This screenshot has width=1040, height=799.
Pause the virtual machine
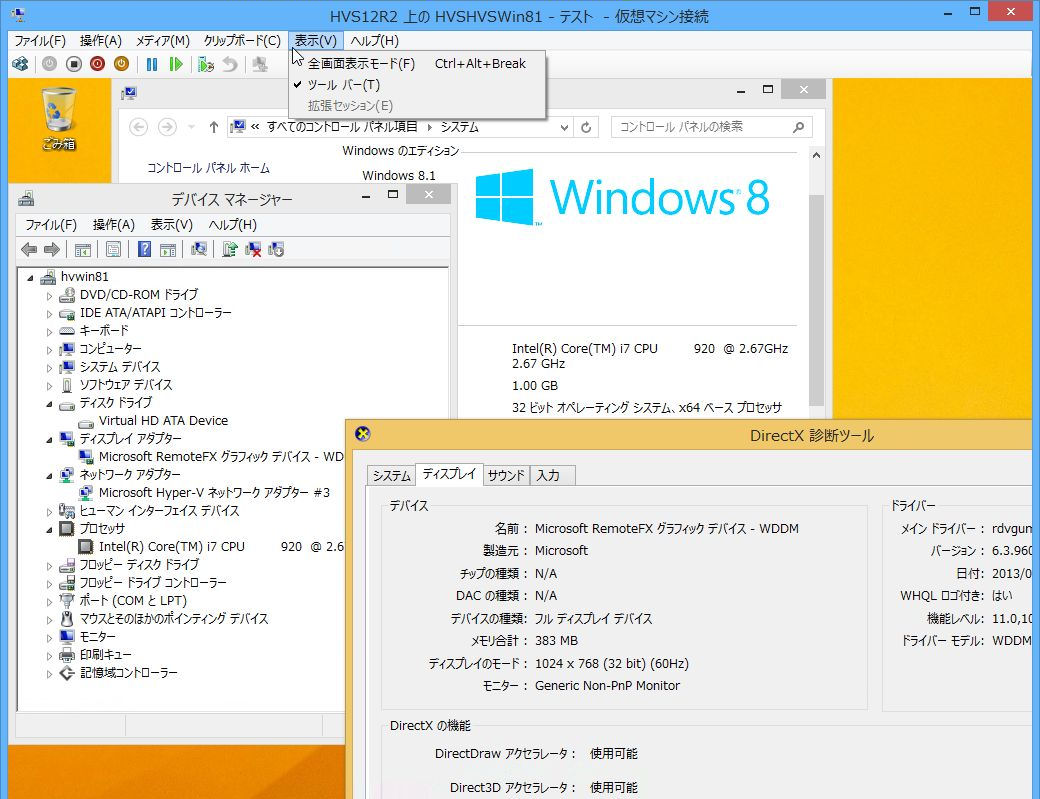click(x=152, y=64)
